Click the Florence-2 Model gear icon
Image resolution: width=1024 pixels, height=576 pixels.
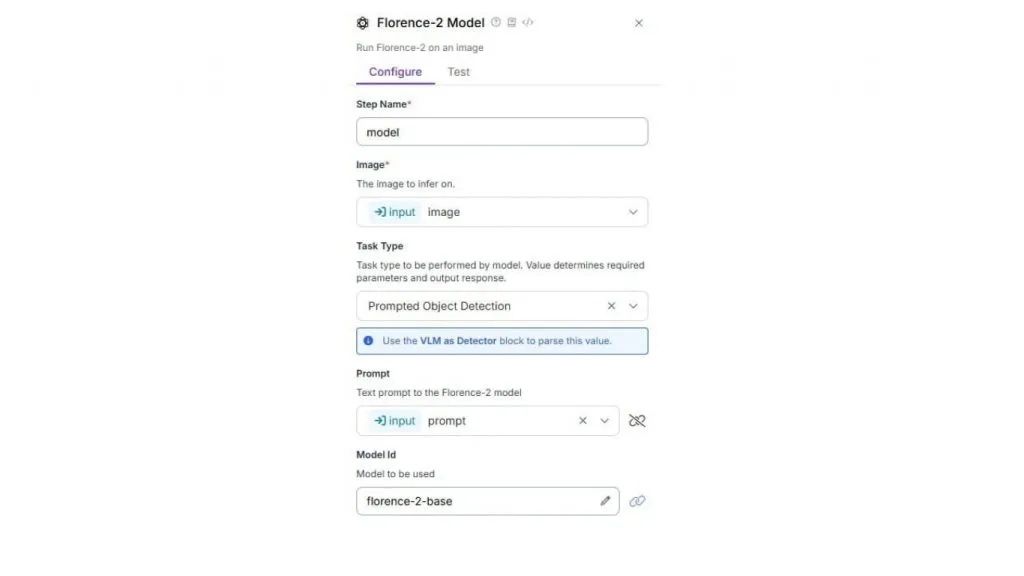point(362,23)
